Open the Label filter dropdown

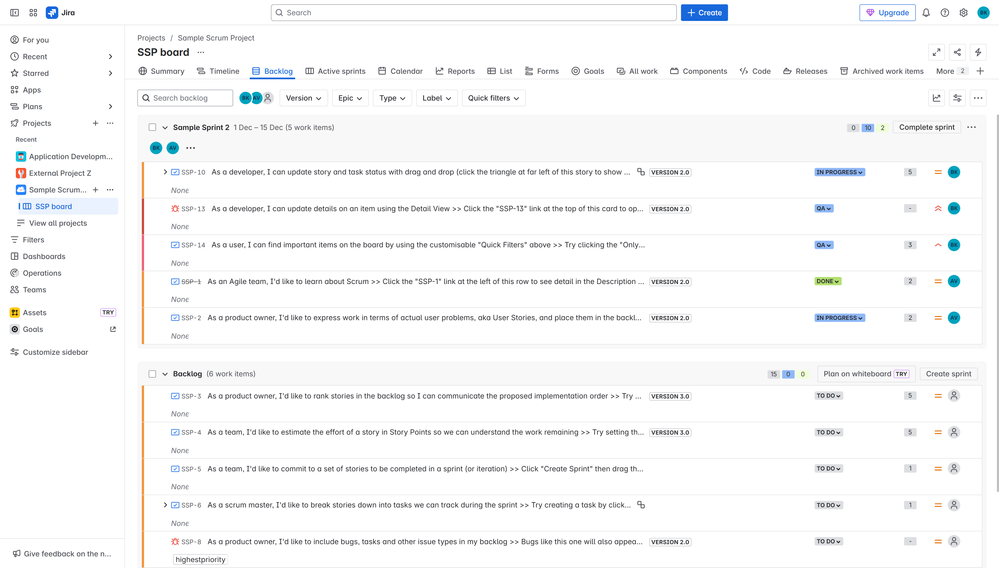click(x=436, y=98)
